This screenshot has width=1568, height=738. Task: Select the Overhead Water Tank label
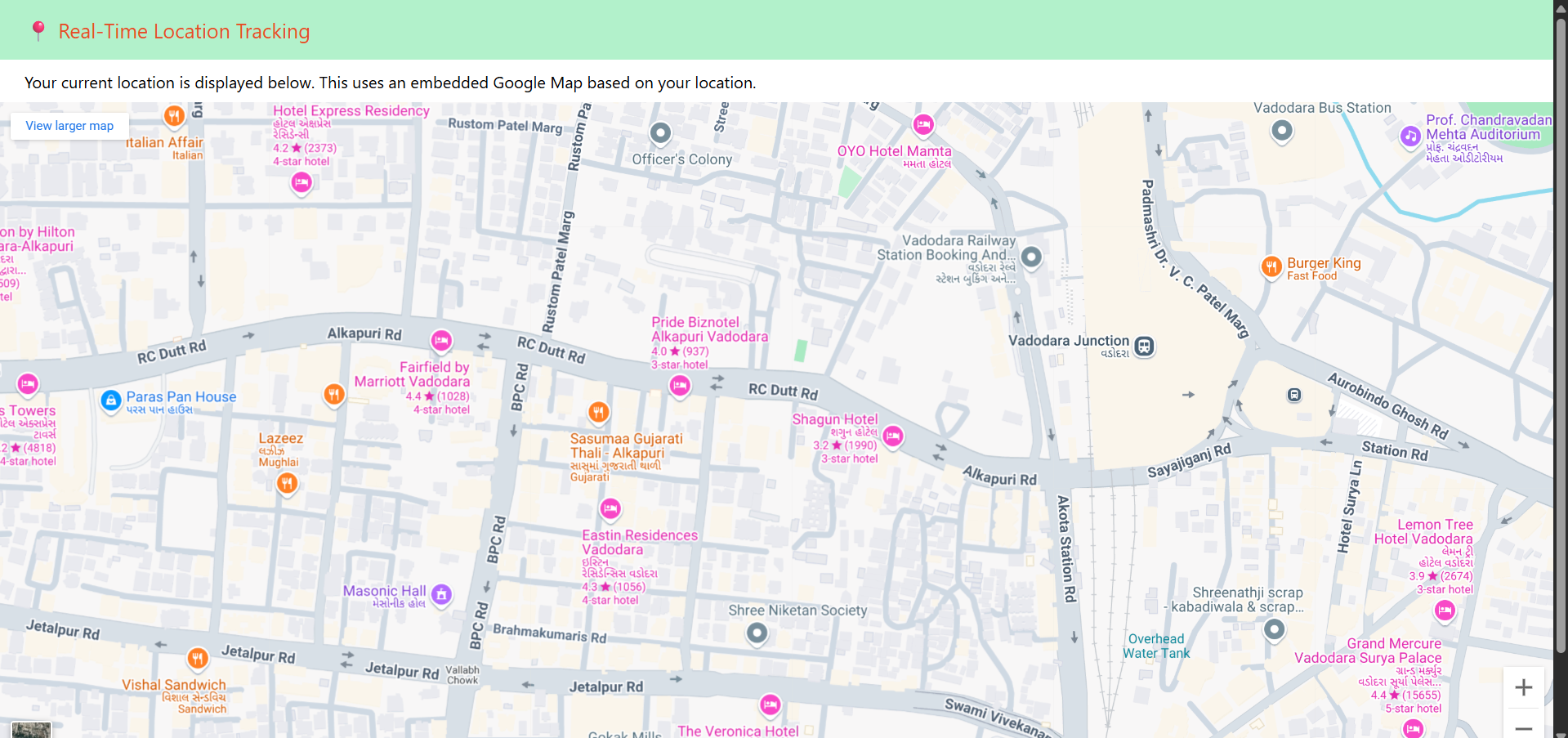pyautogui.click(x=1156, y=646)
